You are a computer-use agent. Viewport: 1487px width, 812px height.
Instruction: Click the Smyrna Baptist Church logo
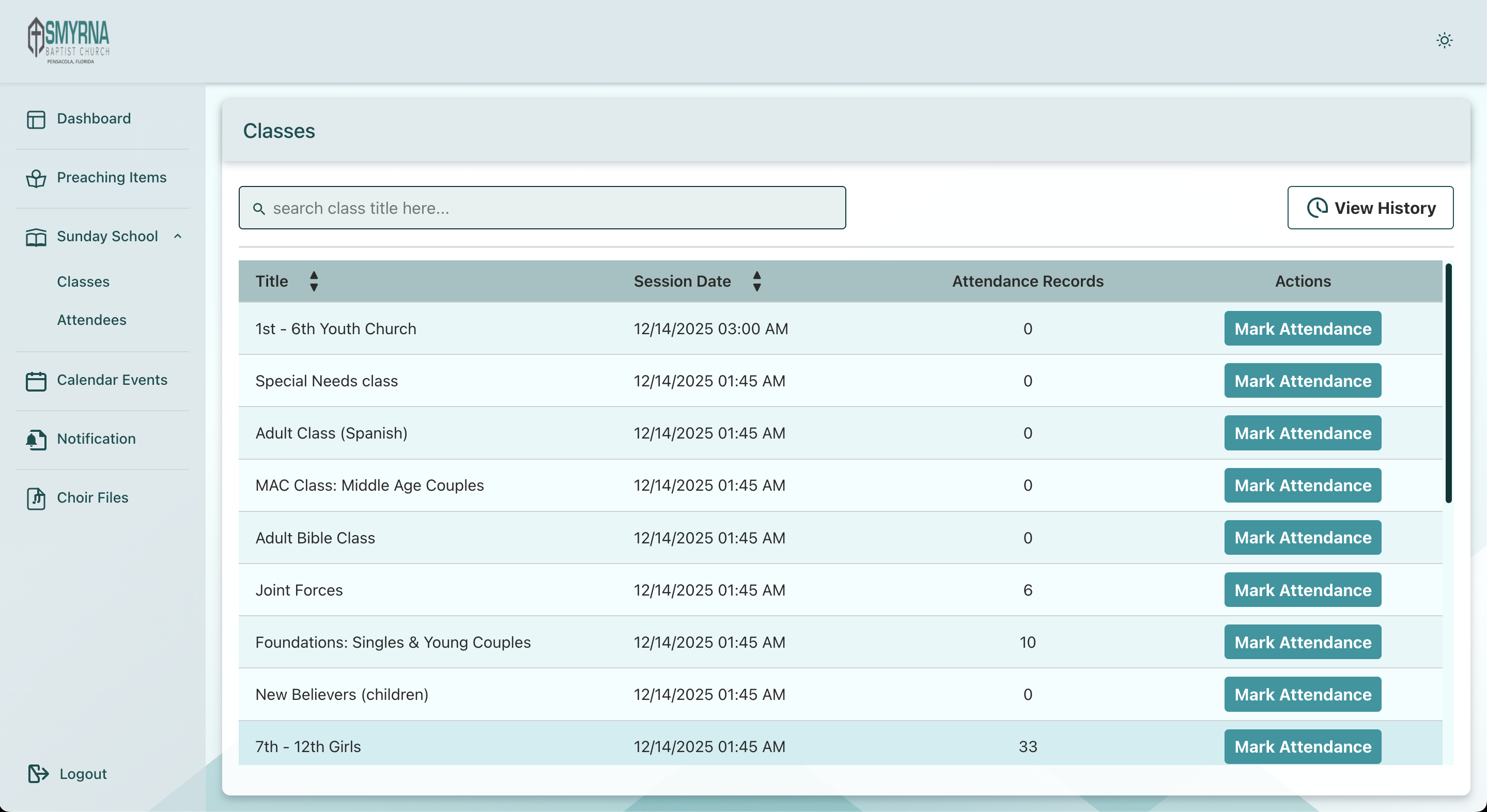click(x=69, y=40)
